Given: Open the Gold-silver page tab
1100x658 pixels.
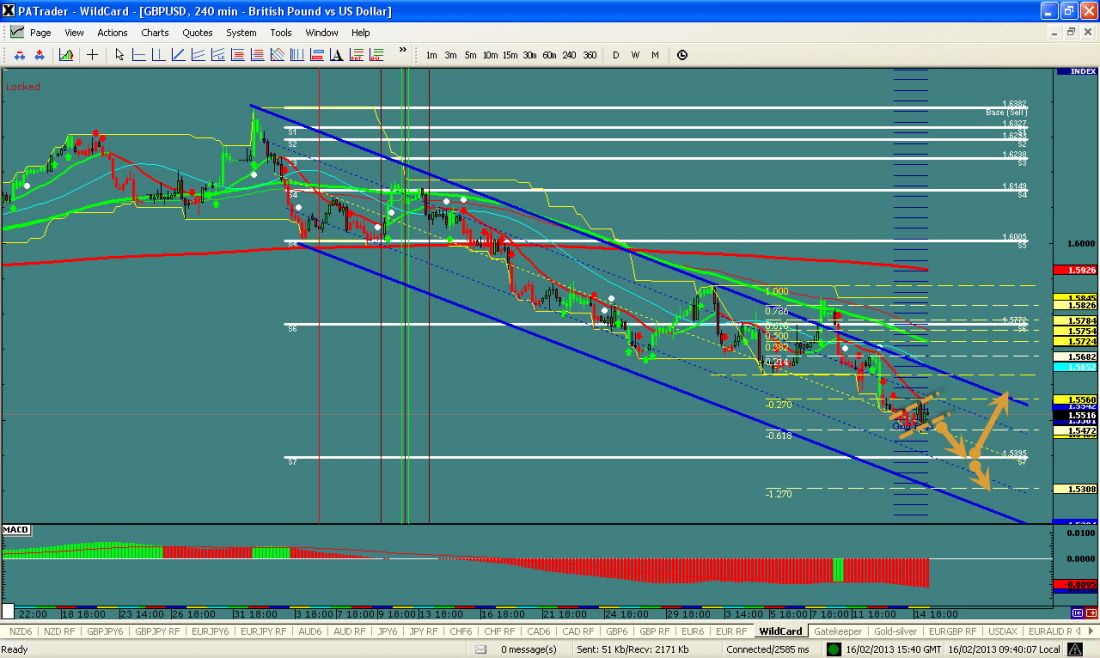Looking at the screenshot, I should click(x=897, y=631).
